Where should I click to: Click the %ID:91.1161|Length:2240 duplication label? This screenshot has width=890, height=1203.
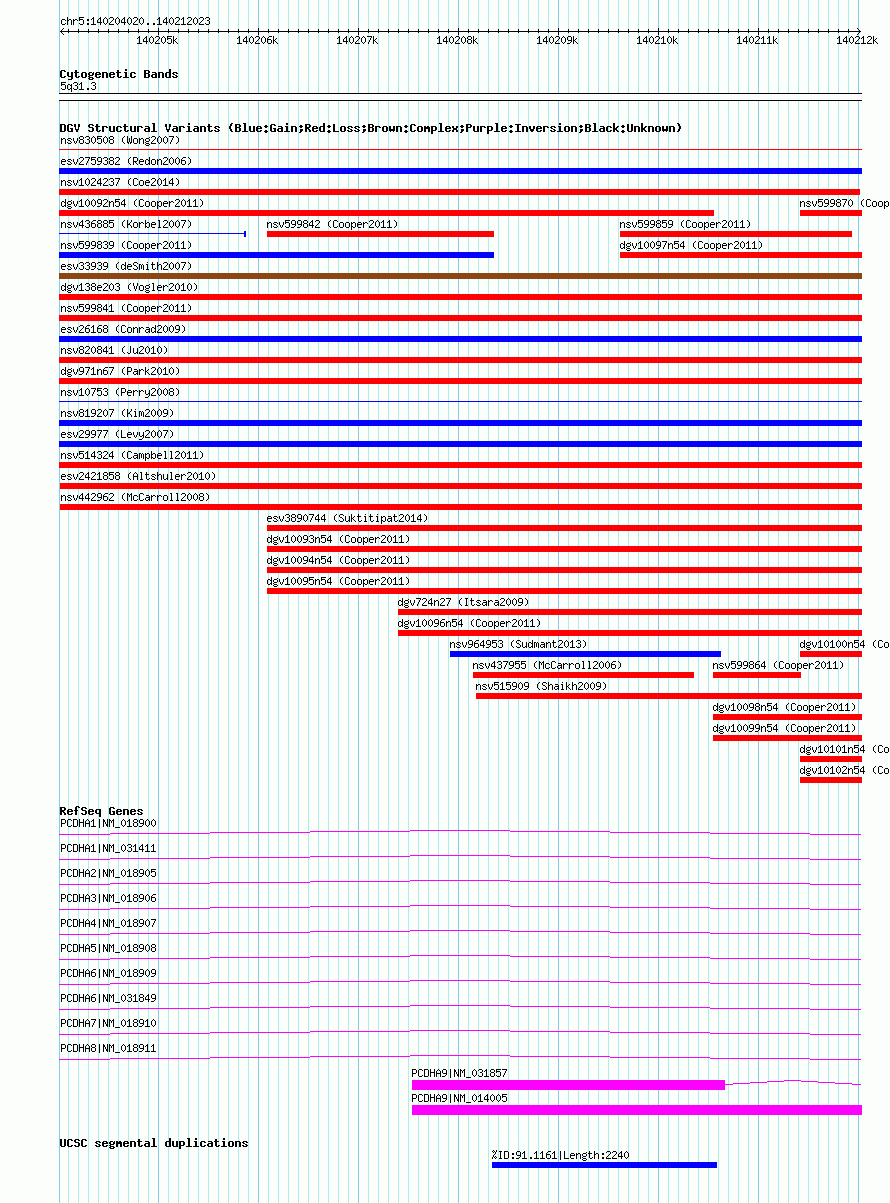click(x=560, y=1155)
